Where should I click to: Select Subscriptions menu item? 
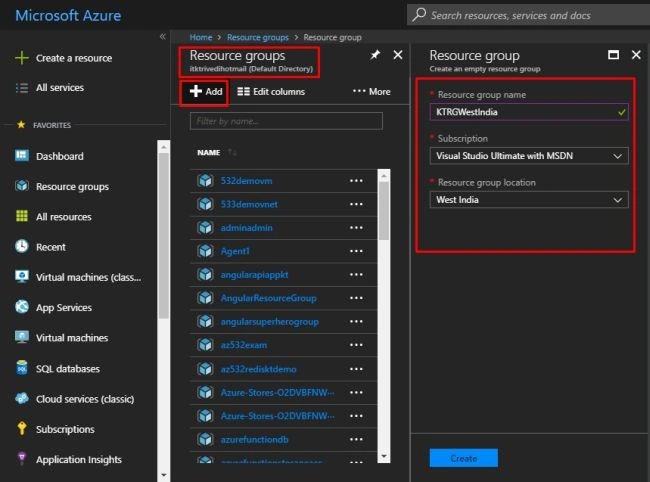[x=65, y=429]
